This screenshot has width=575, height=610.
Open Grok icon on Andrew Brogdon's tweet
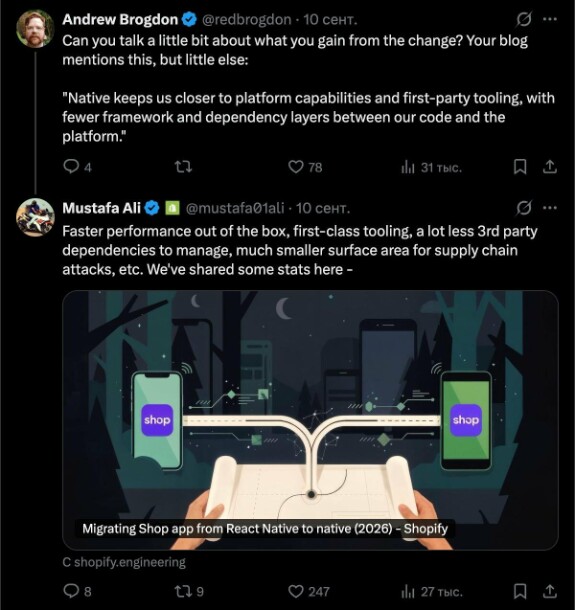pos(524,19)
